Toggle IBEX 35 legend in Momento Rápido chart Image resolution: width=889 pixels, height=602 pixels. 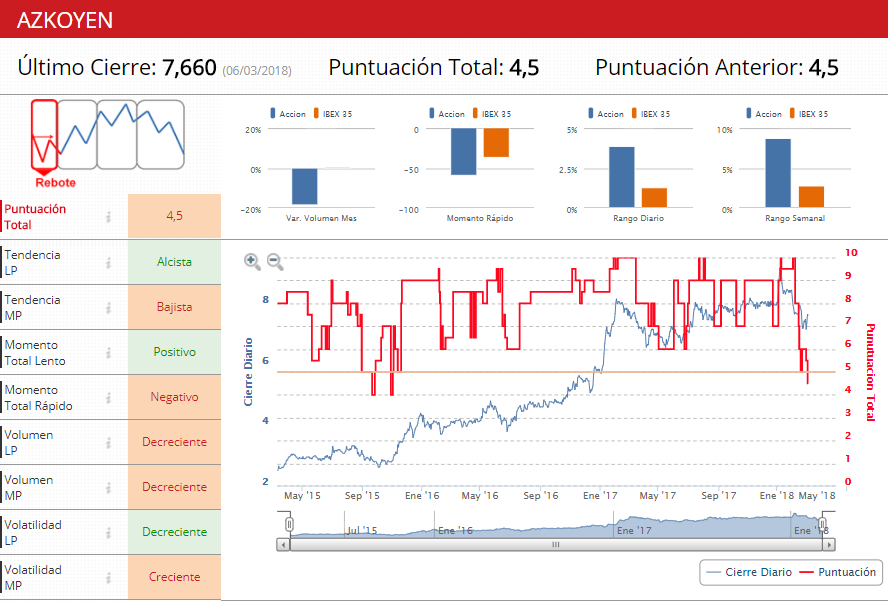click(x=492, y=114)
